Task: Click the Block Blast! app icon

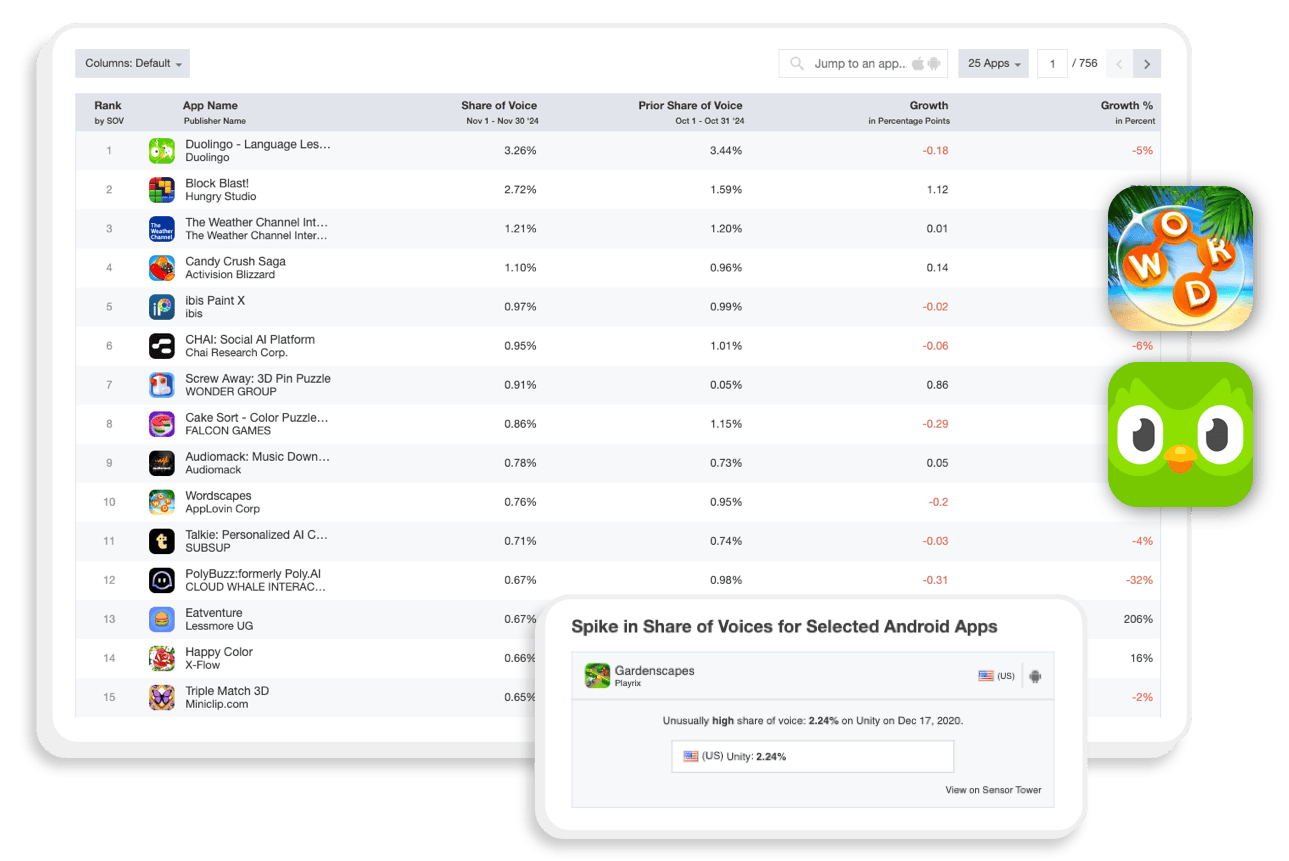Action: point(161,190)
